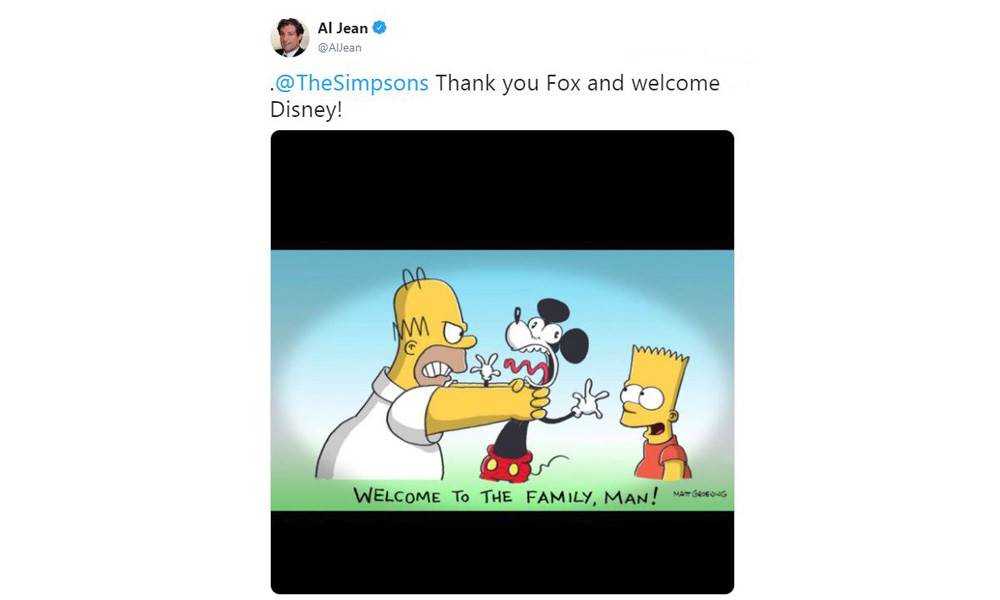The height and width of the screenshot is (600, 1000).
Task: Click the black bar below the cartoon
Action: point(502,552)
